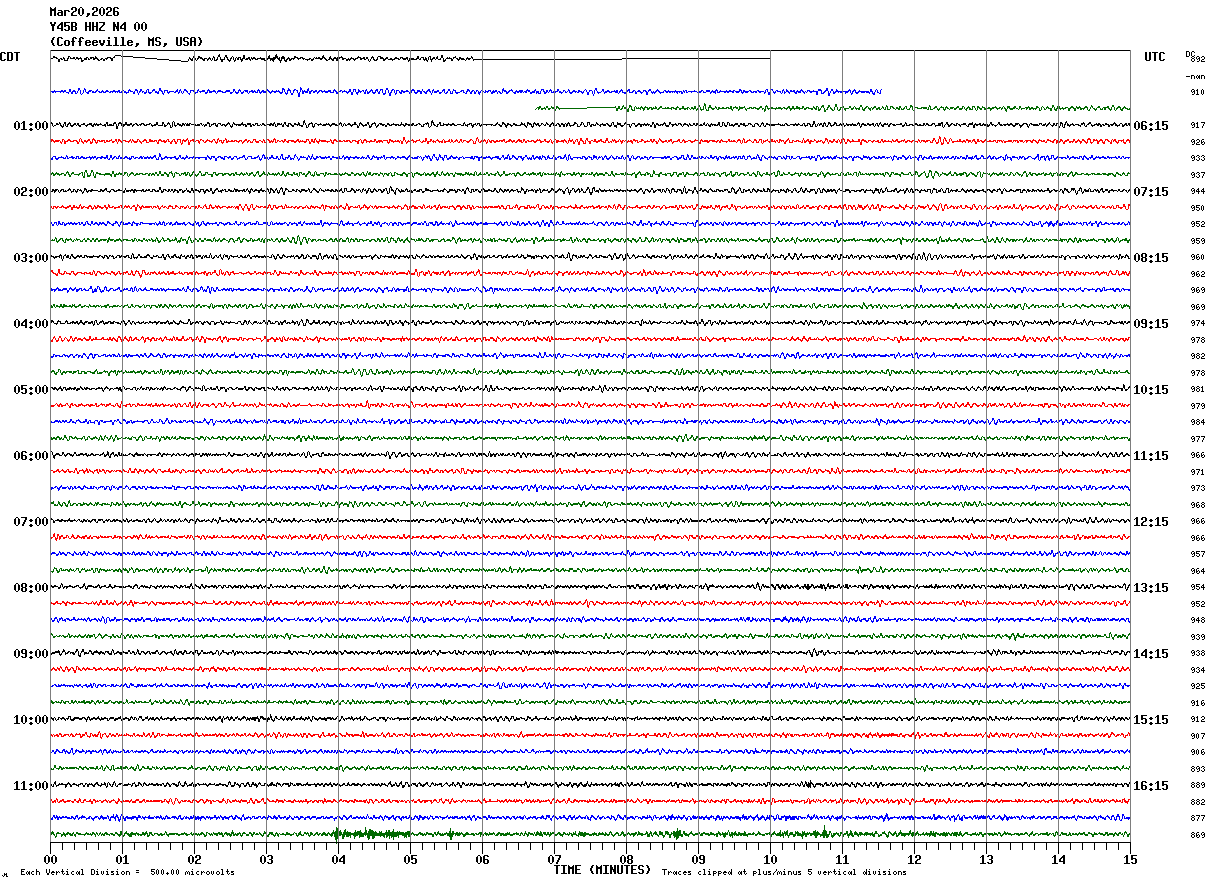Select the 05:00 CDT time label

(31, 390)
